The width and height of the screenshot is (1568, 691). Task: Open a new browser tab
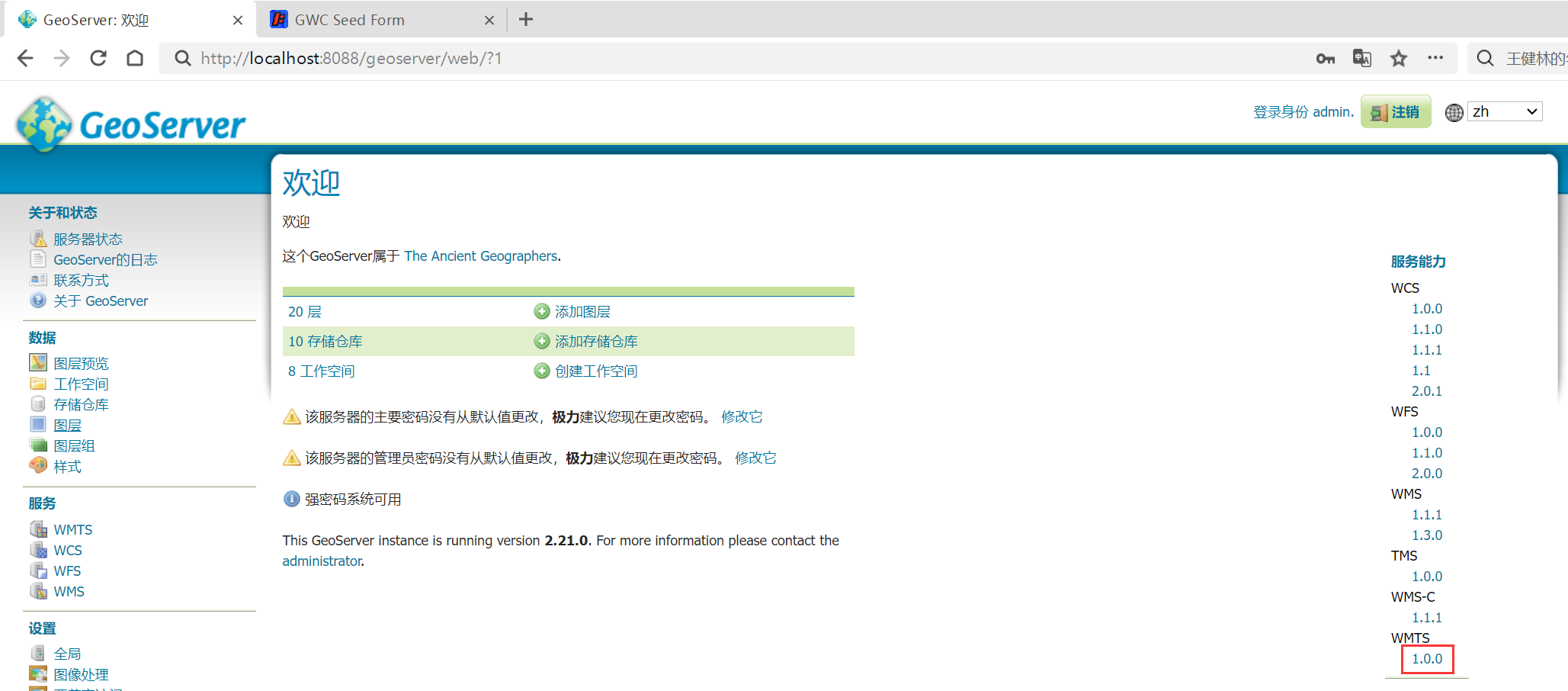click(526, 20)
